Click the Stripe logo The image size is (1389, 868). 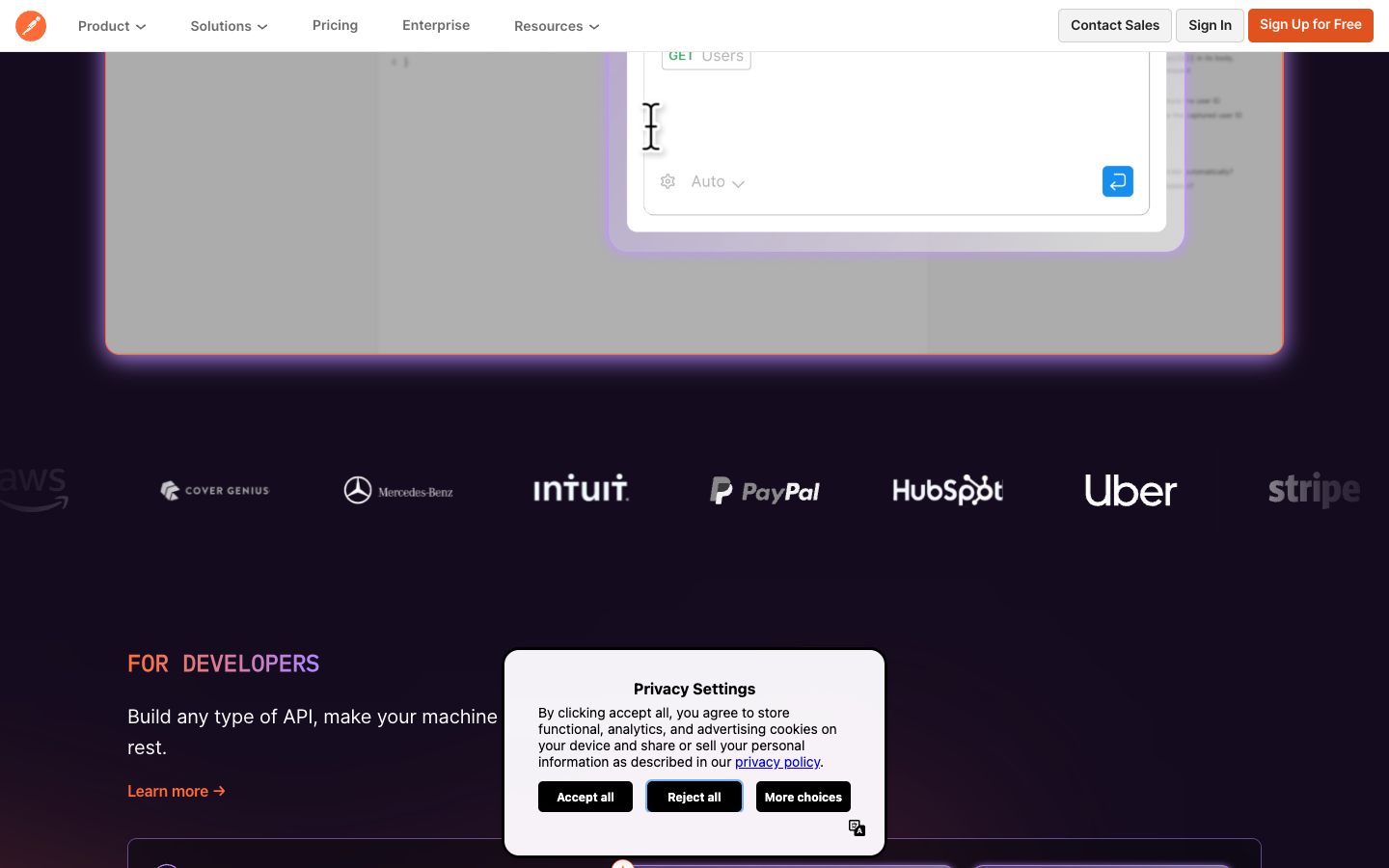(1315, 490)
